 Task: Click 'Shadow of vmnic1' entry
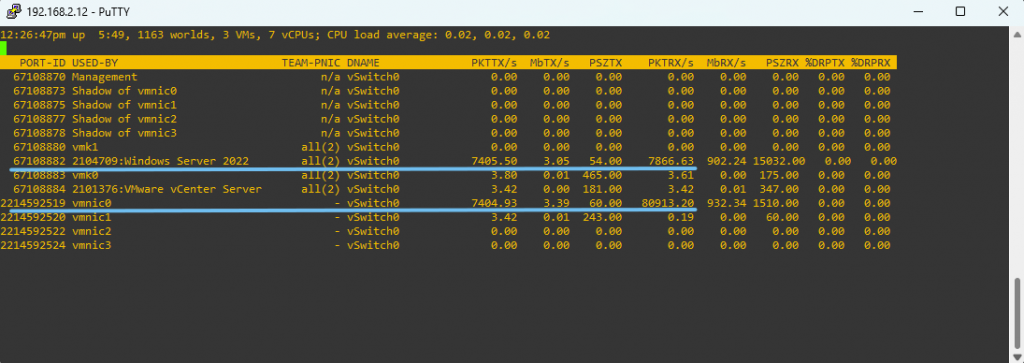(124, 105)
